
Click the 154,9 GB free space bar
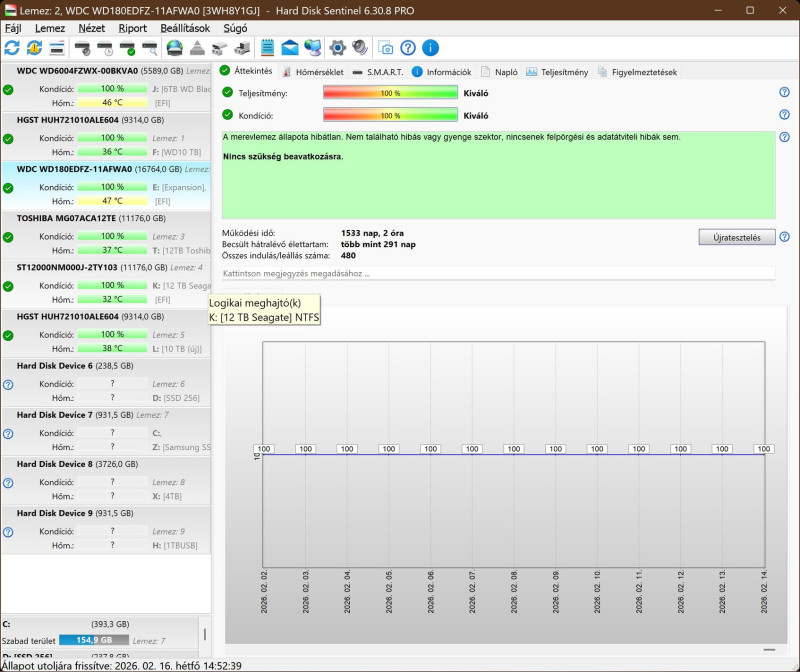[94, 640]
